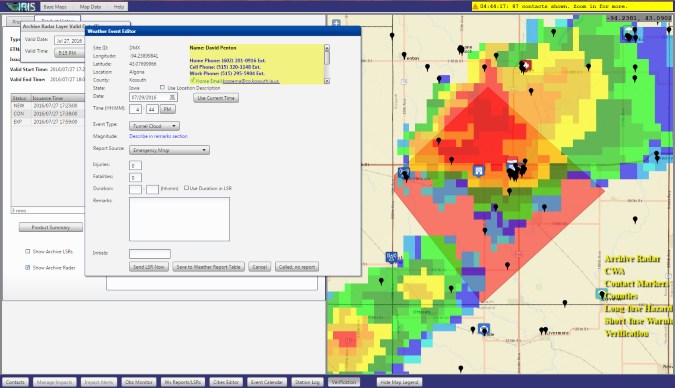The height and width of the screenshot is (388, 675).
Task: Check Show Archive LSRs option
Action: pos(28,251)
